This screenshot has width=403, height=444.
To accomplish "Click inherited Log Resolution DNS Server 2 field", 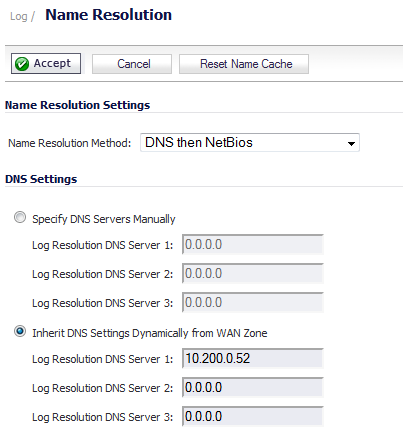I will click(x=253, y=387).
